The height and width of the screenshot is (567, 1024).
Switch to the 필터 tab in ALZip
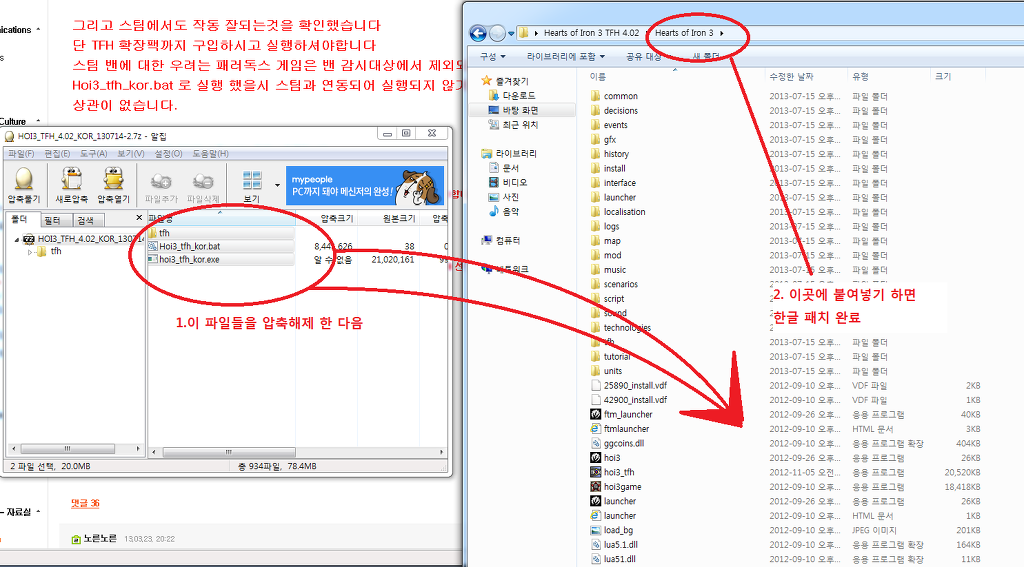[x=52, y=220]
